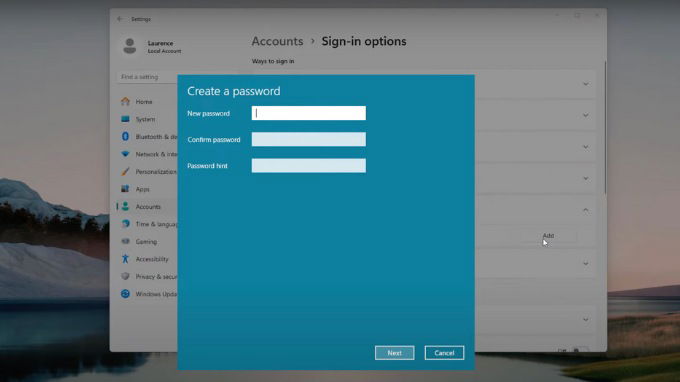Open the Bluetooth & devices icon
The image size is (680, 382).
point(125,136)
